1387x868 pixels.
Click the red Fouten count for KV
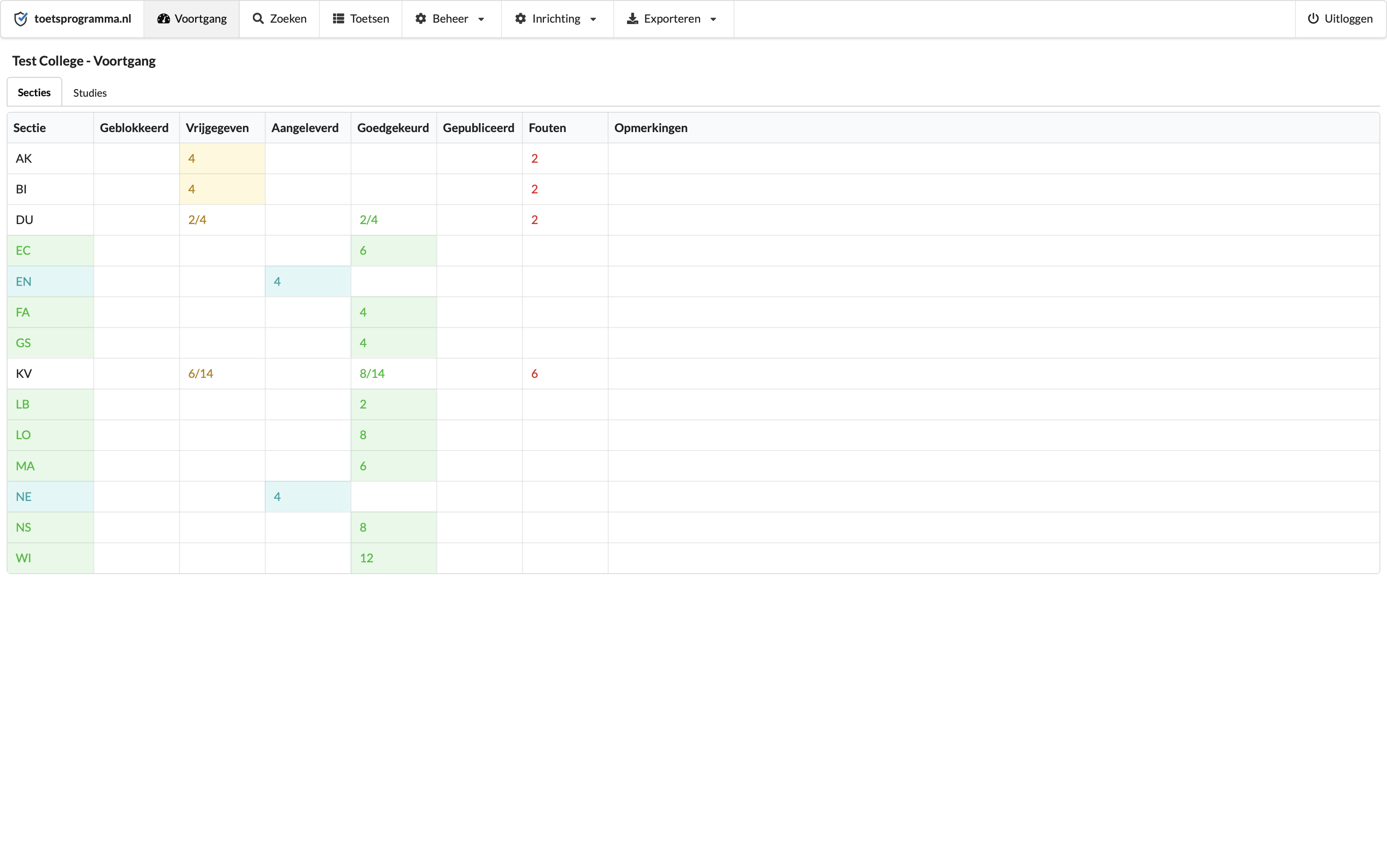tap(535, 374)
